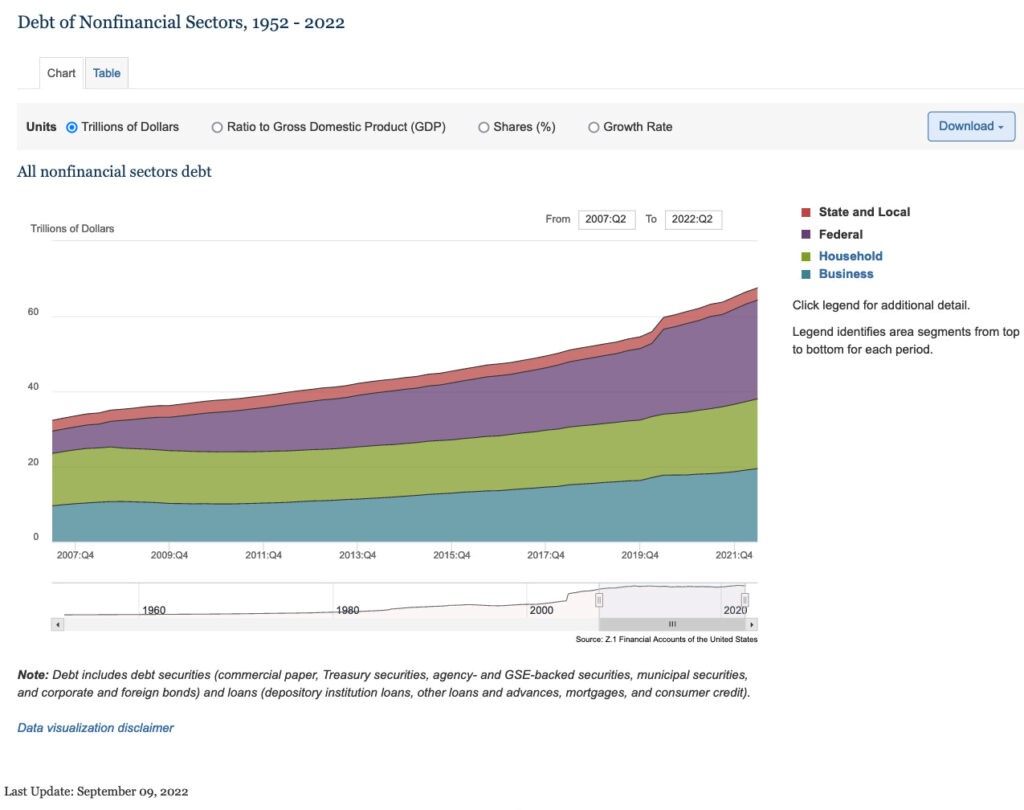This screenshot has width=1024, height=810.
Task: Click the left range selector handle
Action: [x=599, y=600]
